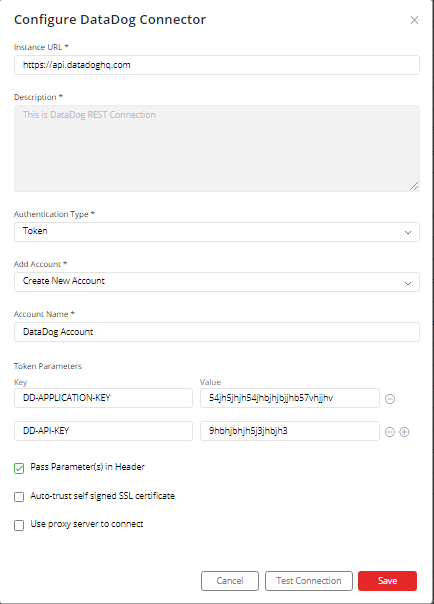Open the Authentication Type dropdown
The image size is (434, 604).
(x=217, y=232)
